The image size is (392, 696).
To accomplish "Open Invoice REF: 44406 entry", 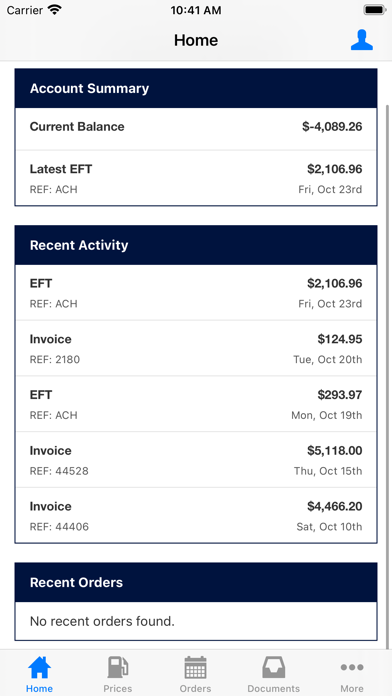I will [196, 515].
